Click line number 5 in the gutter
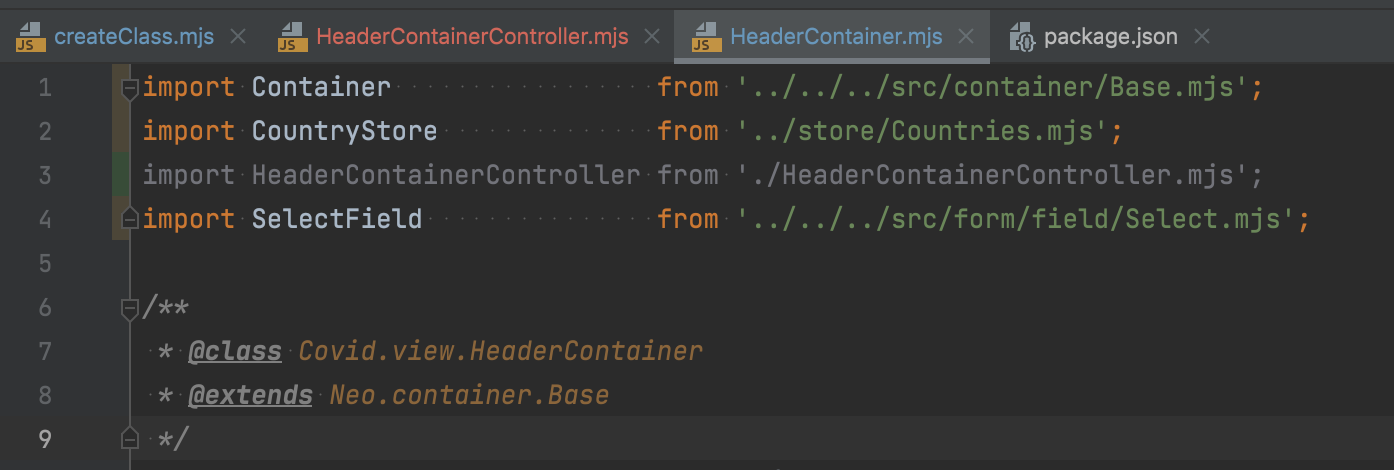 pos(44,263)
